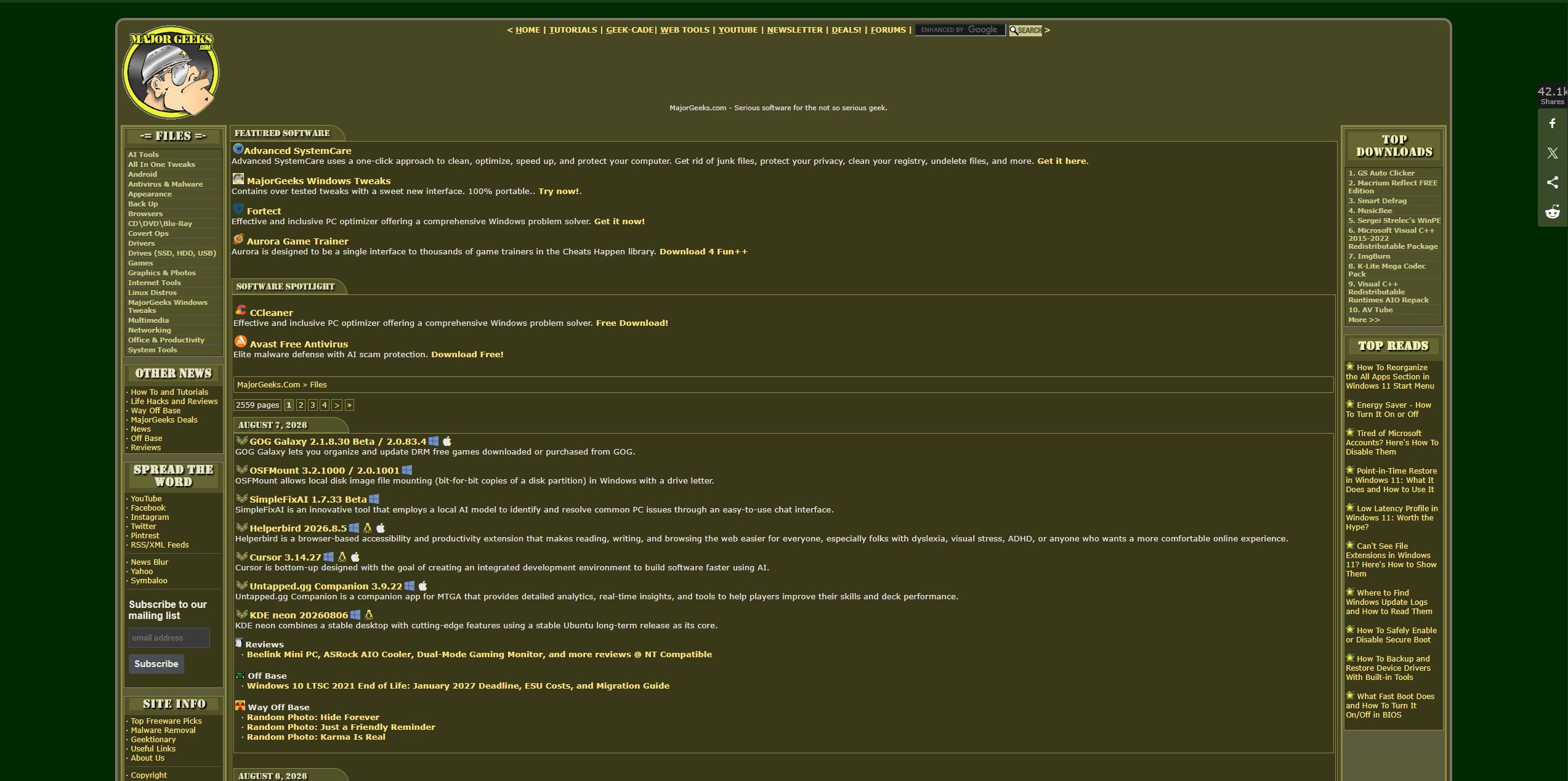Share page via Reddit icon
This screenshot has width=1568, height=781.
[x=1553, y=212]
